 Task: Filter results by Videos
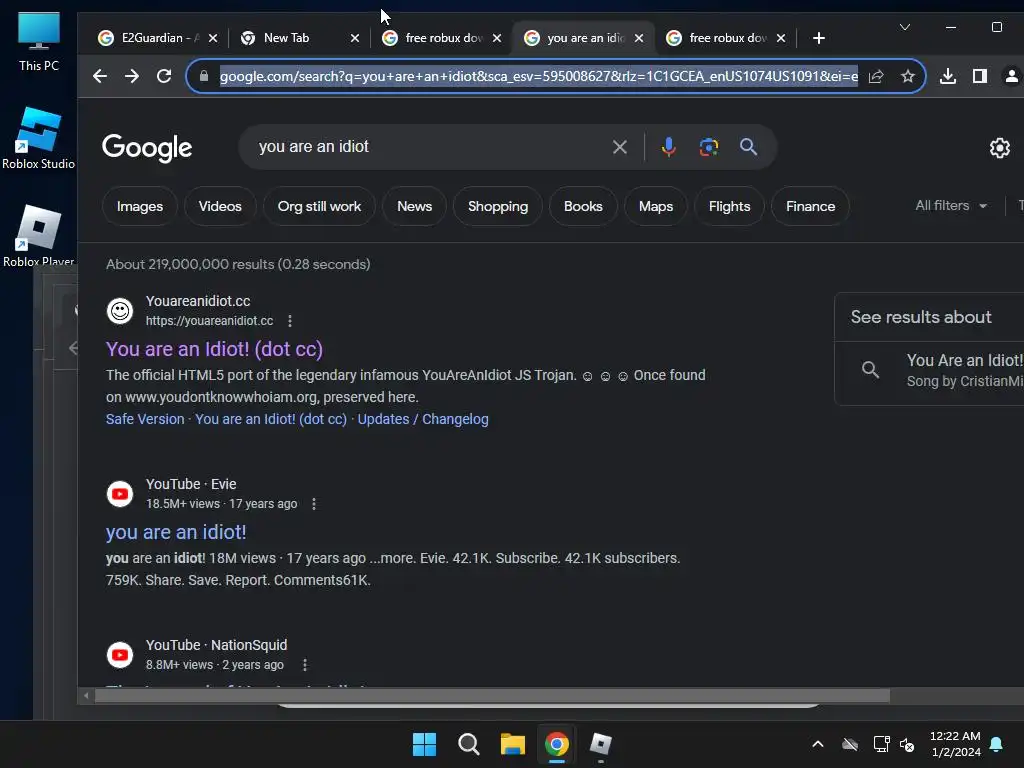[220, 206]
